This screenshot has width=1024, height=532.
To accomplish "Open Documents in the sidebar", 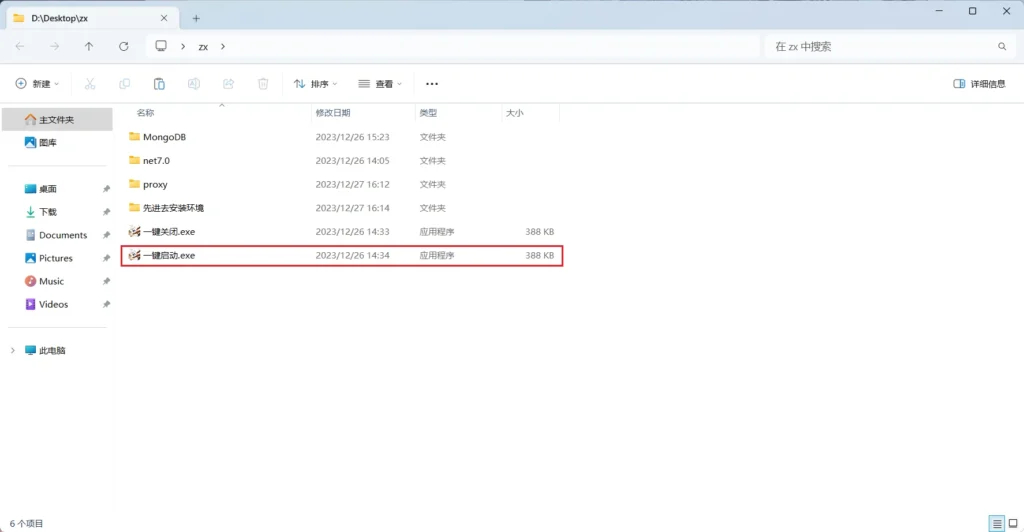I will pyautogui.click(x=57, y=235).
